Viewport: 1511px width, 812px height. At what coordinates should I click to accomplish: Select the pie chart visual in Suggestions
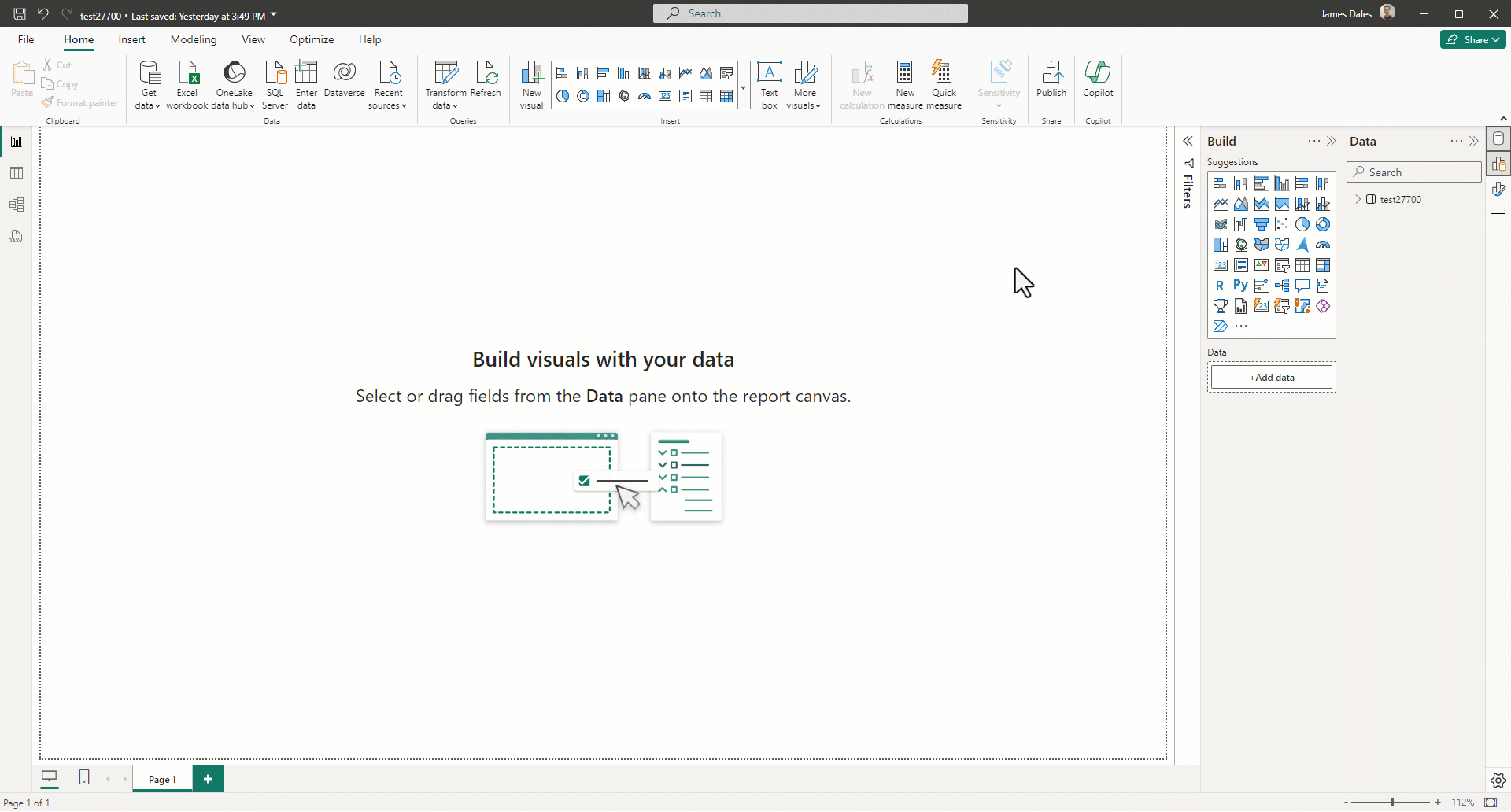tap(1303, 224)
